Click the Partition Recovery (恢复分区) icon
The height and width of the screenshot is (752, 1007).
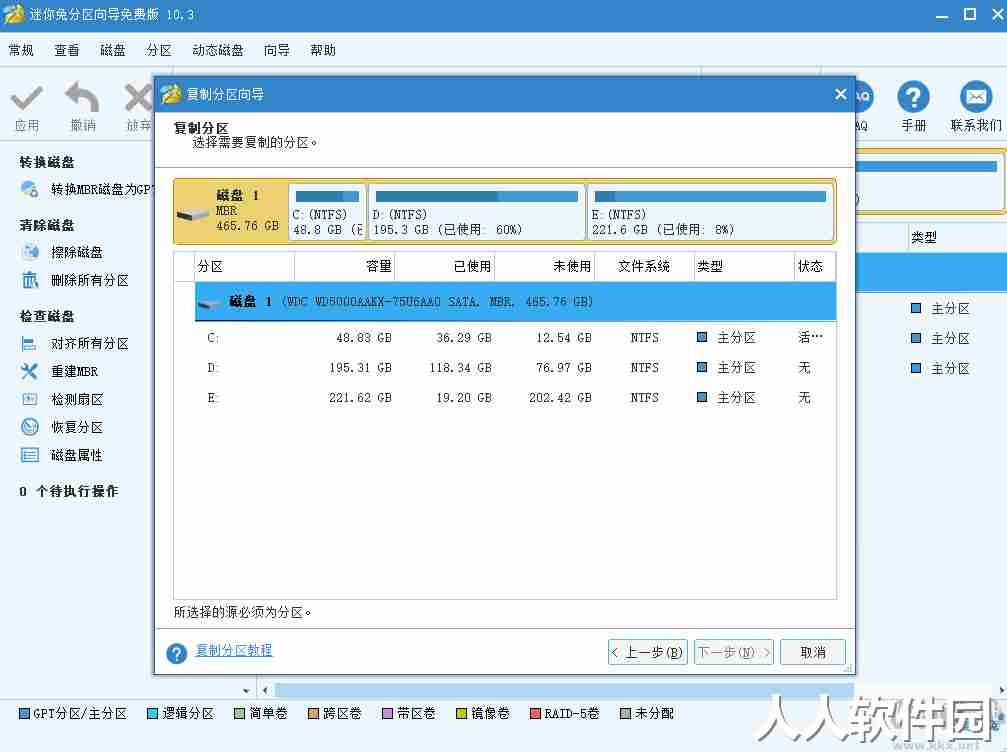click(30, 427)
